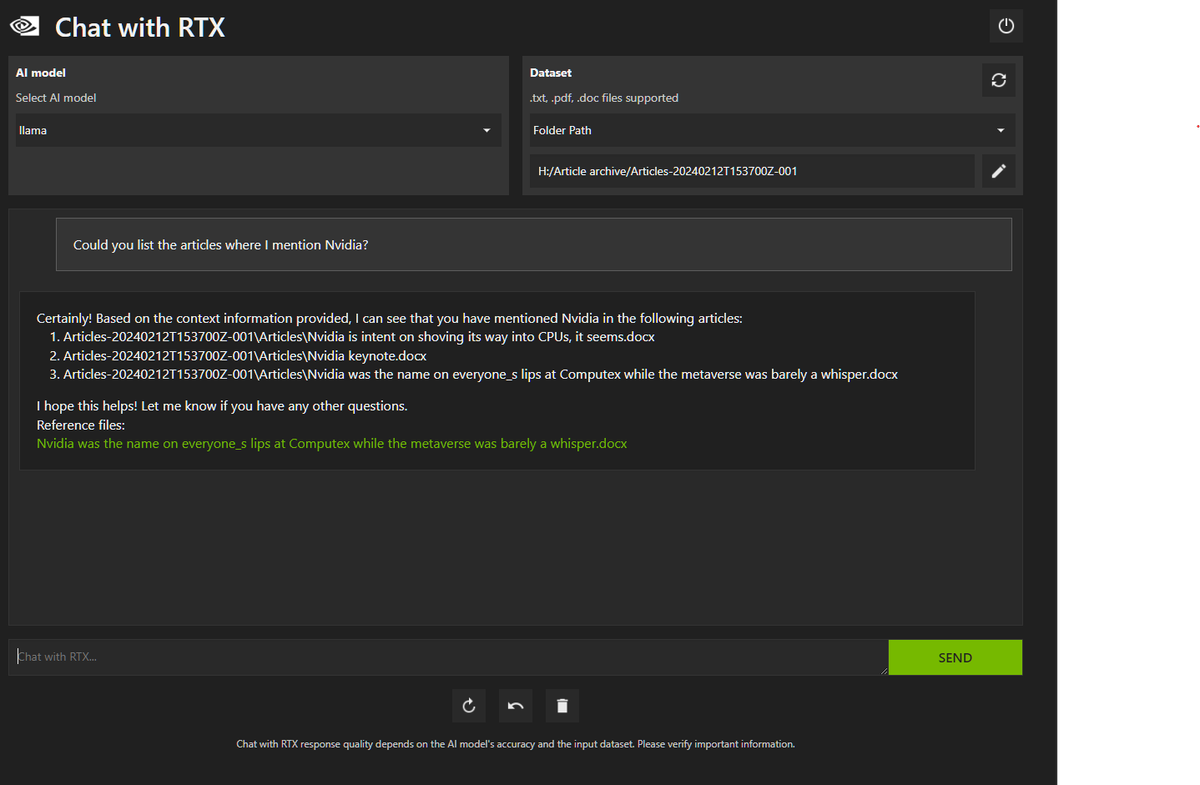Clear the chat using the trash icon

point(562,705)
